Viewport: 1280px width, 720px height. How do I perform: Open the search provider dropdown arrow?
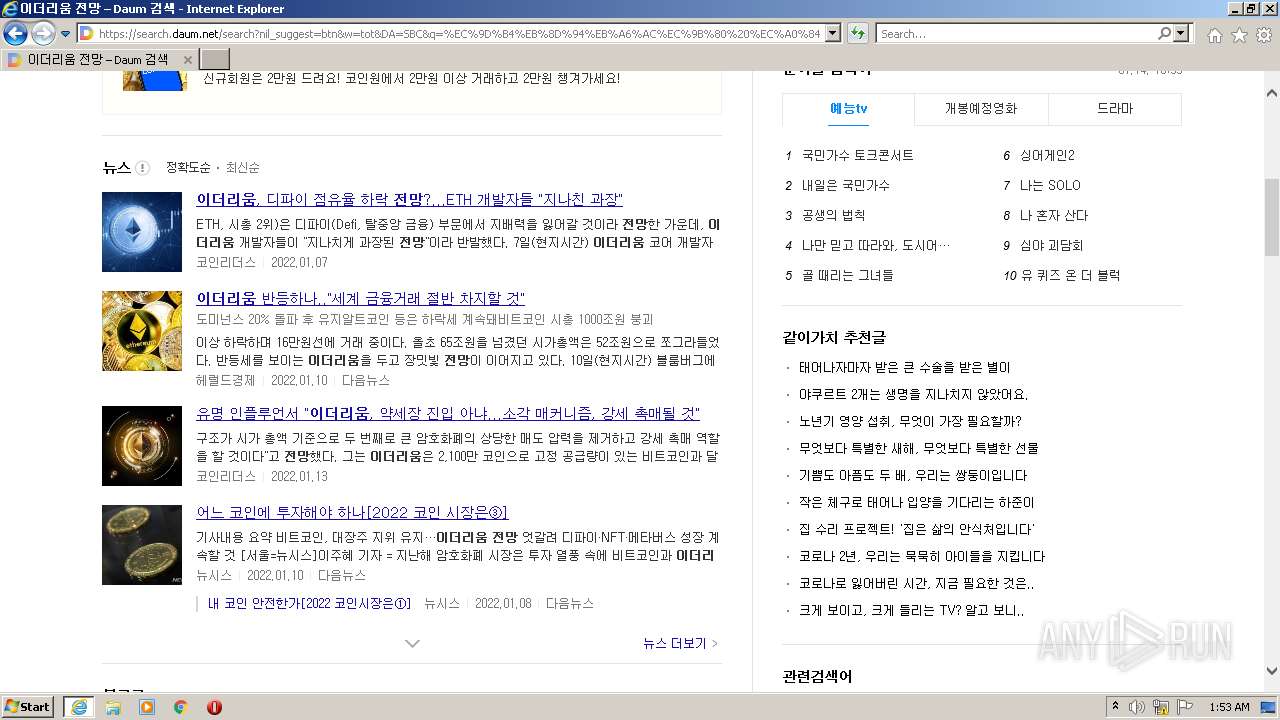click(x=1182, y=34)
